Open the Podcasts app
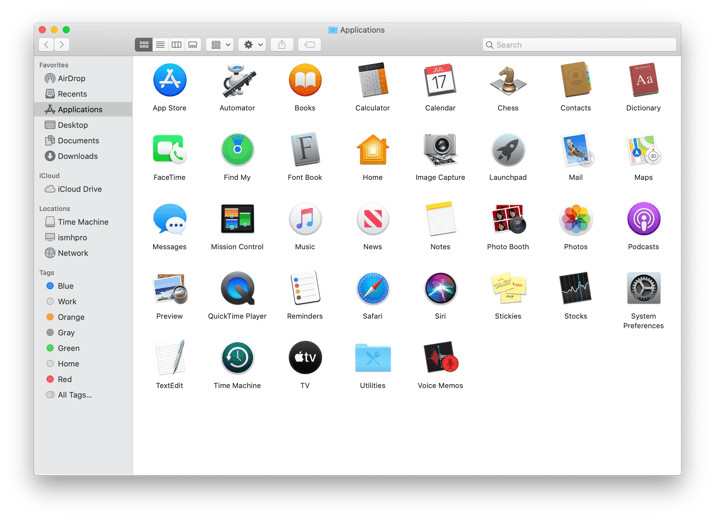The height and width of the screenshot is (520, 715). pyautogui.click(x=643, y=219)
